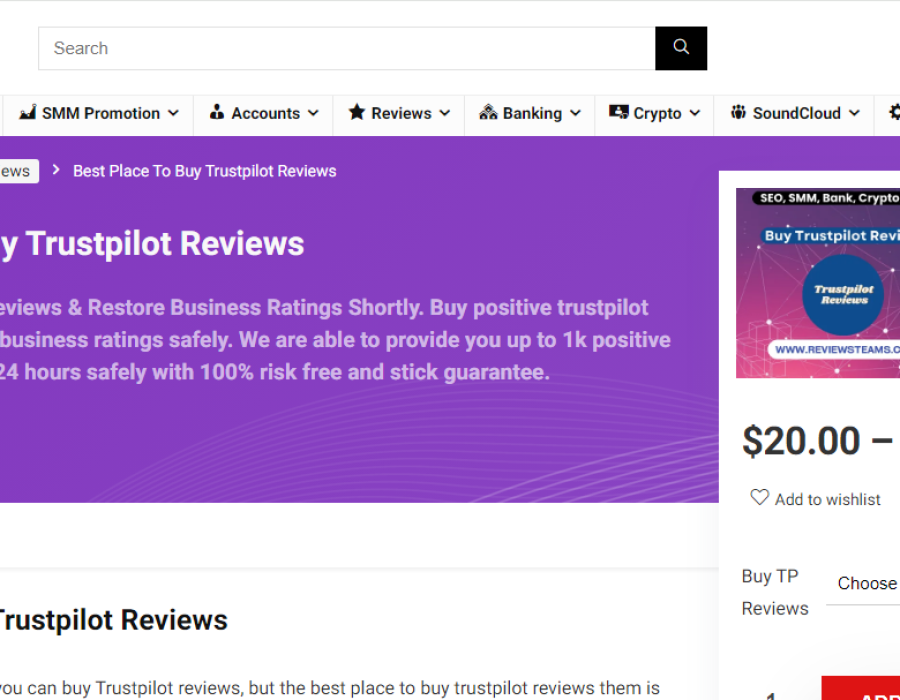Click the SoundCloud menu icon
This screenshot has height=700, width=900.
[739, 113]
